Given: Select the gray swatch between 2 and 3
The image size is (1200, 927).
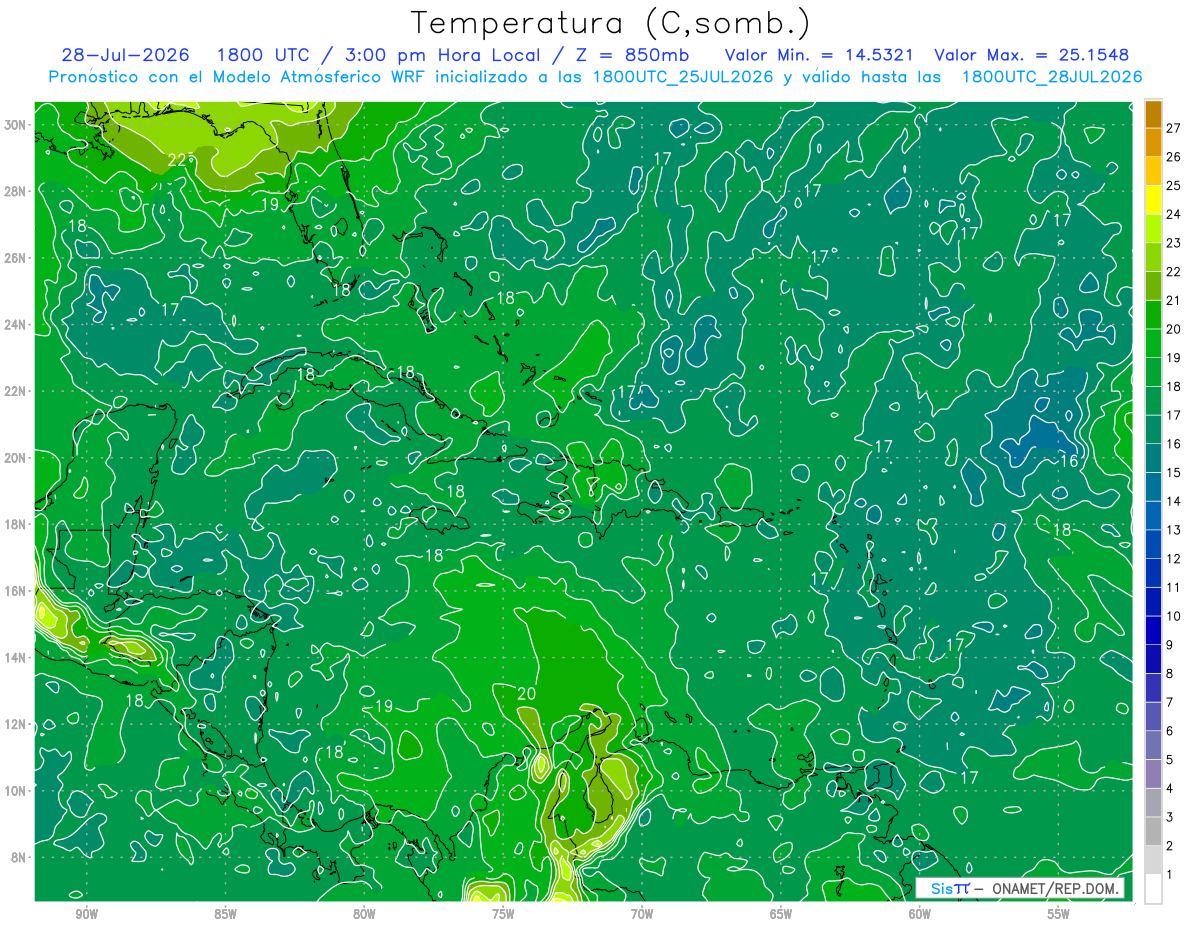Looking at the screenshot, I should [x=1153, y=831].
